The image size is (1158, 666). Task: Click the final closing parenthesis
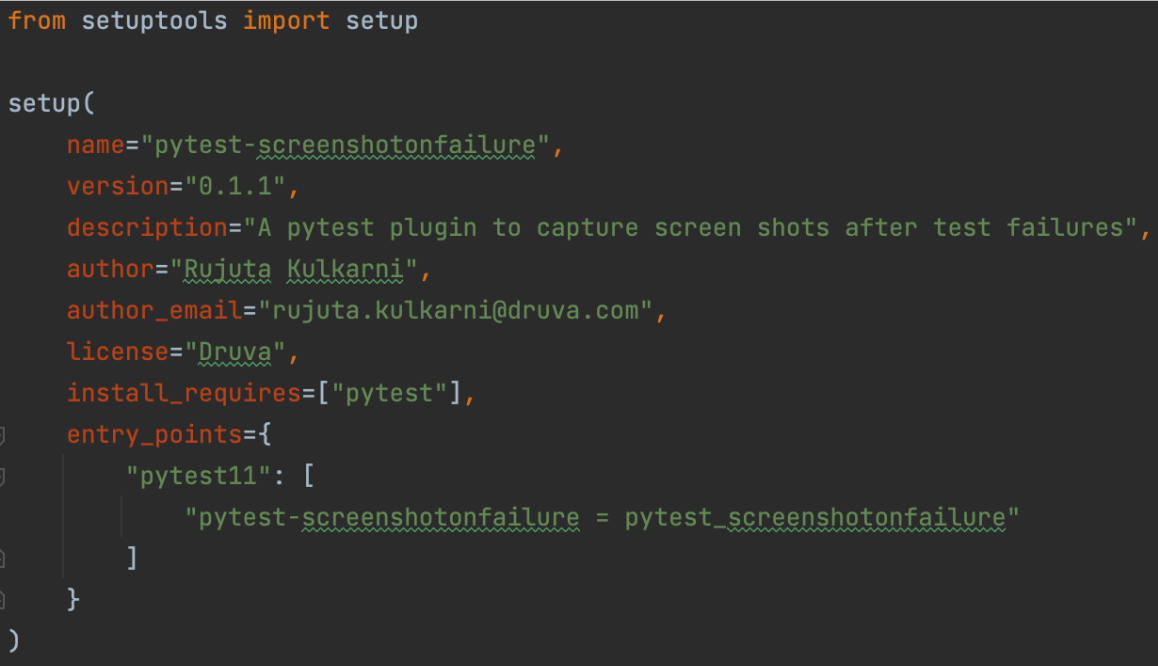[x=13, y=641]
